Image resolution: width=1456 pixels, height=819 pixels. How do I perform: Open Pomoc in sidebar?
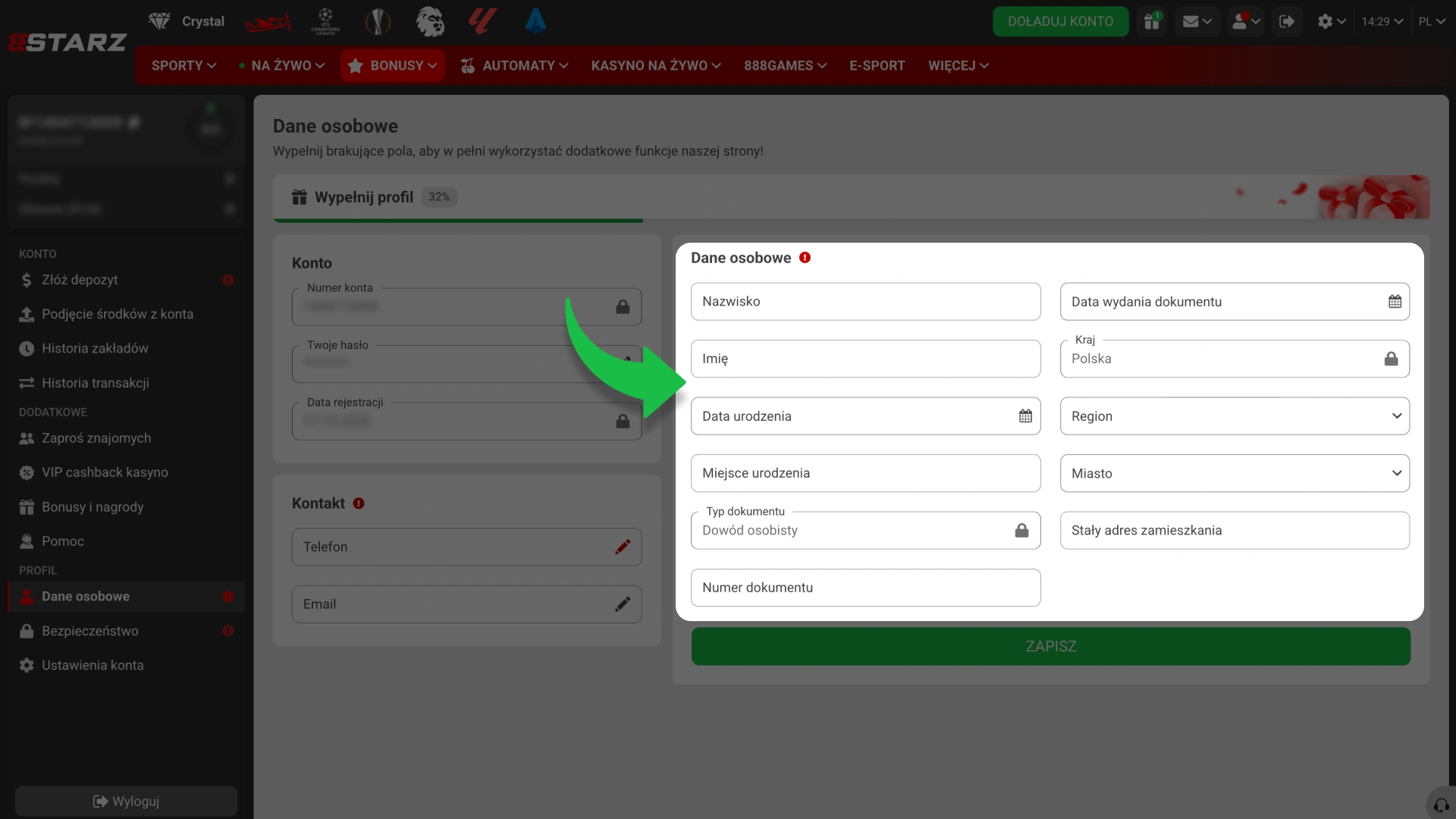(x=126, y=541)
